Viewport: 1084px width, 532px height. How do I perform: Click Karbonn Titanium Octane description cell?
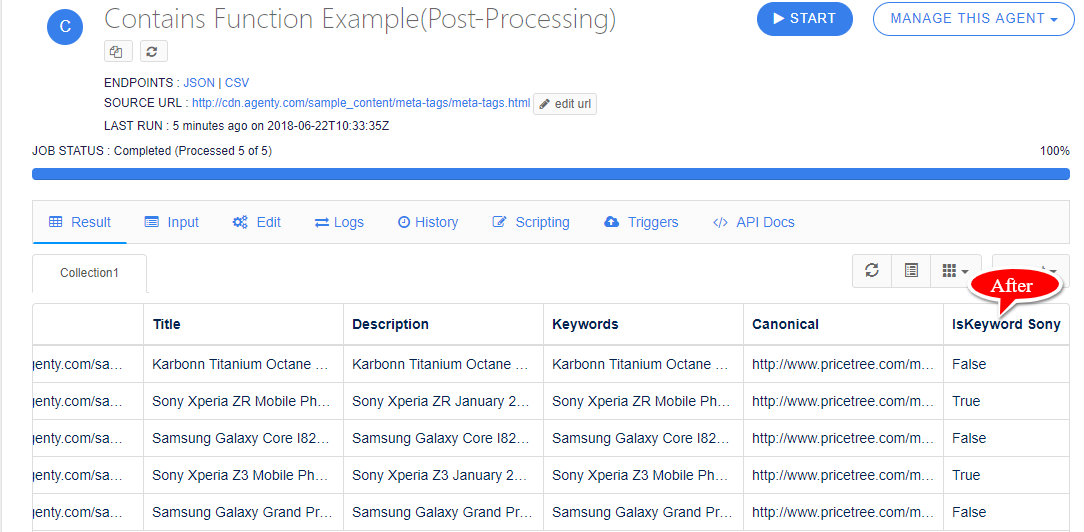click(x=443, y=364)
